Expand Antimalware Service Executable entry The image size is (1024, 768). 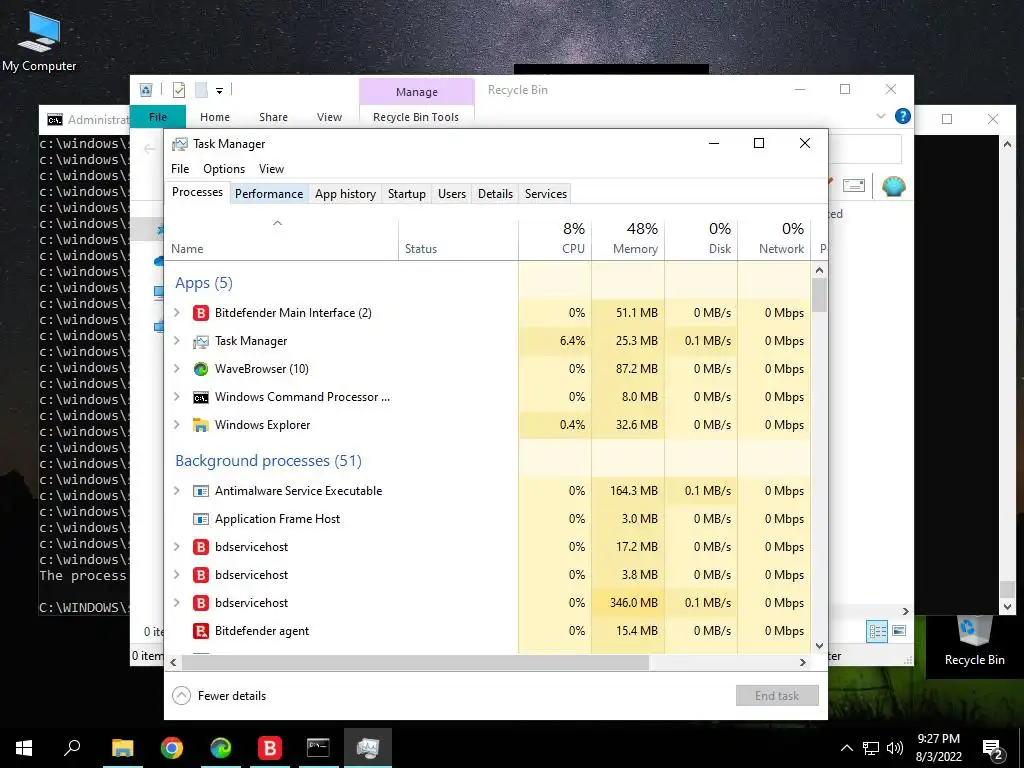(x=176, y=491)
